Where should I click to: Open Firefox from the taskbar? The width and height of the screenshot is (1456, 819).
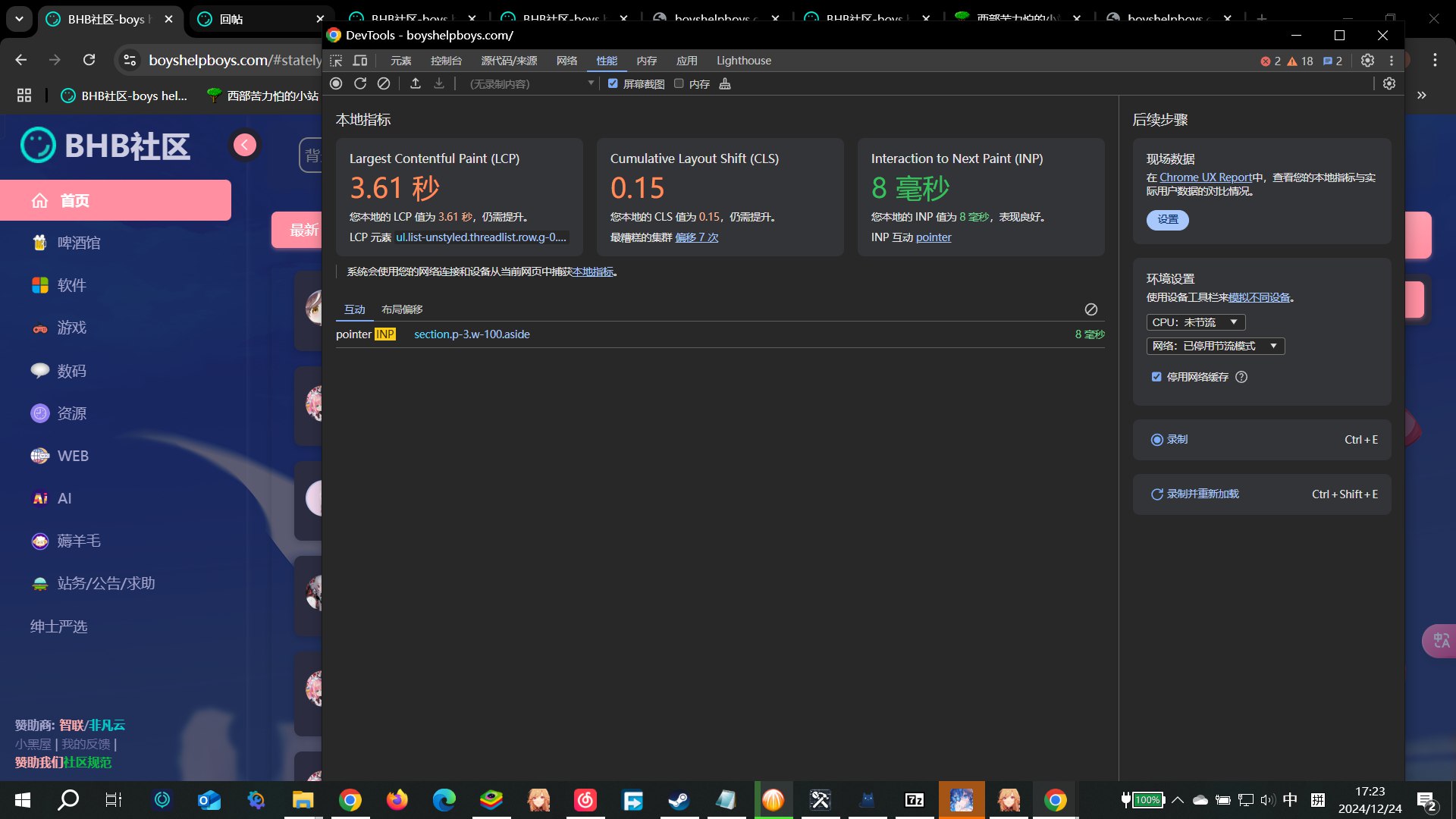click(397, 800)
